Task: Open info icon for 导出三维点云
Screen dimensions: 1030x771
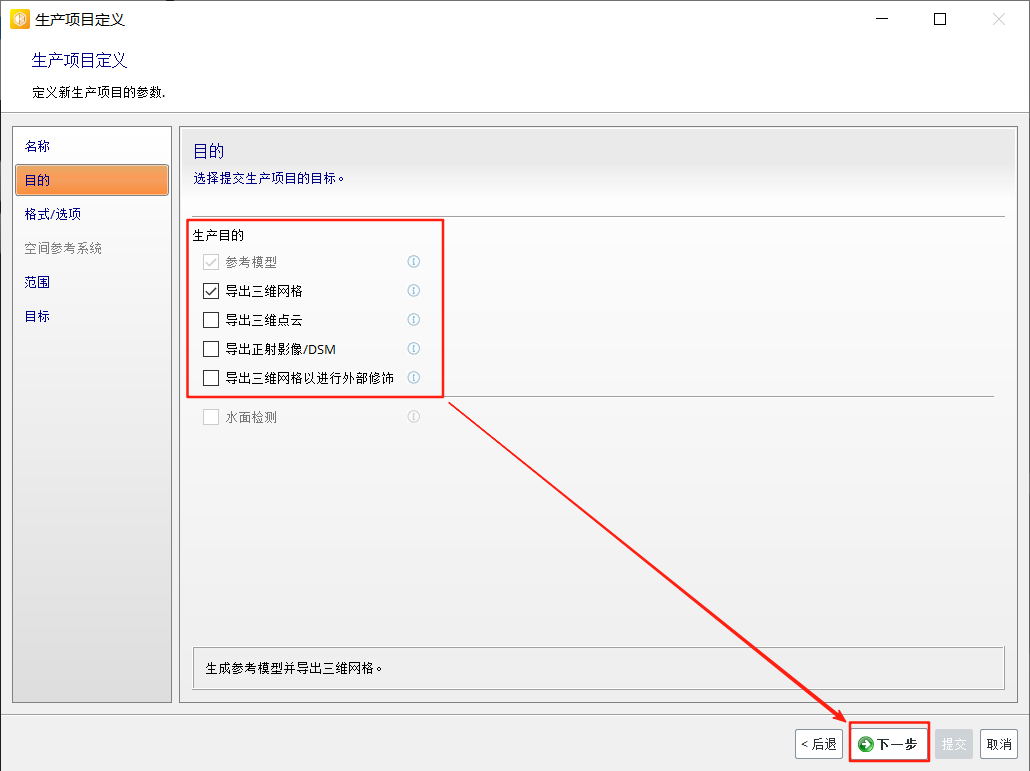Action: coord(413,320)
